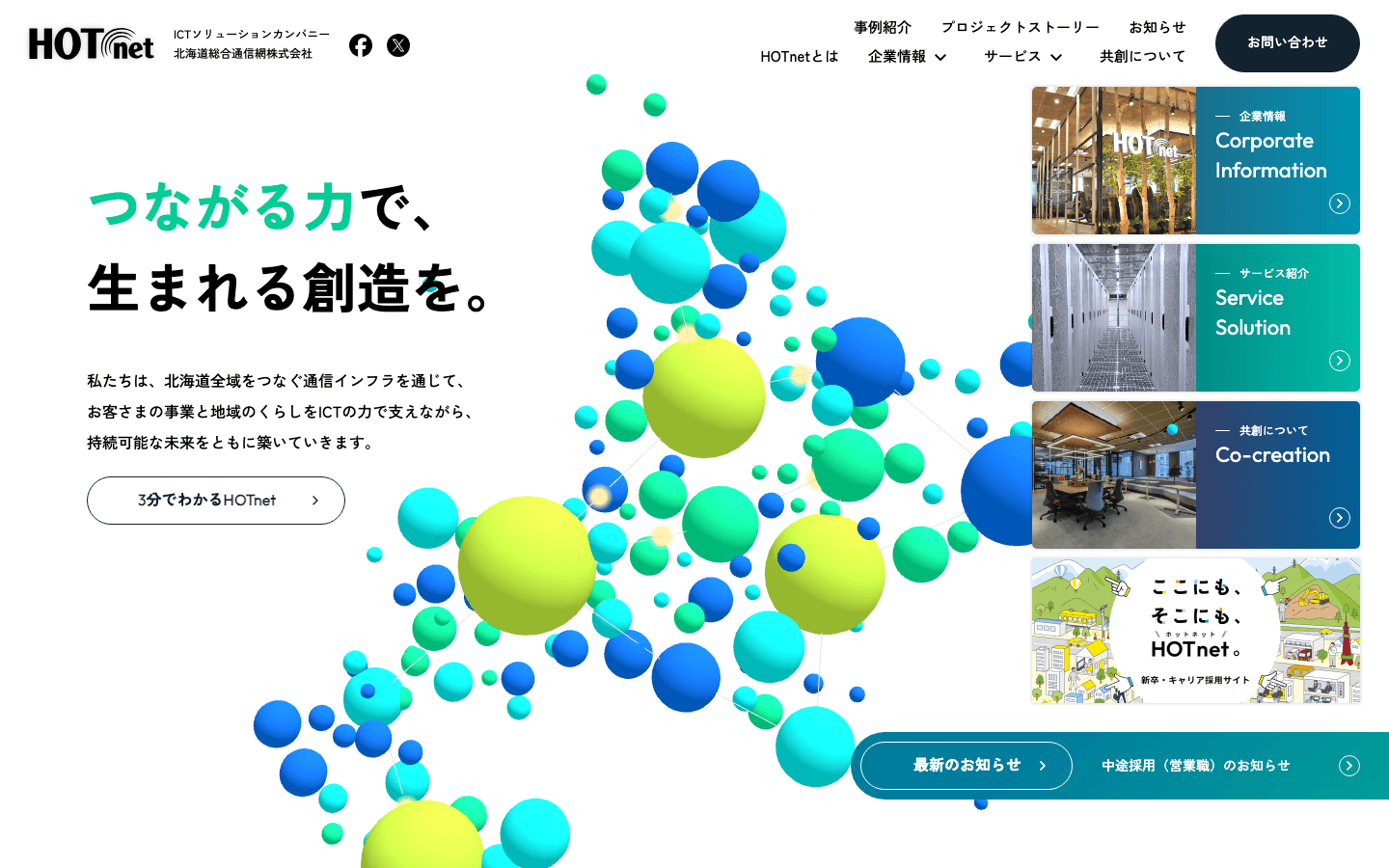Click the HOTnet logo
The height and width of the screenshot is (868, 1389).
92,44
